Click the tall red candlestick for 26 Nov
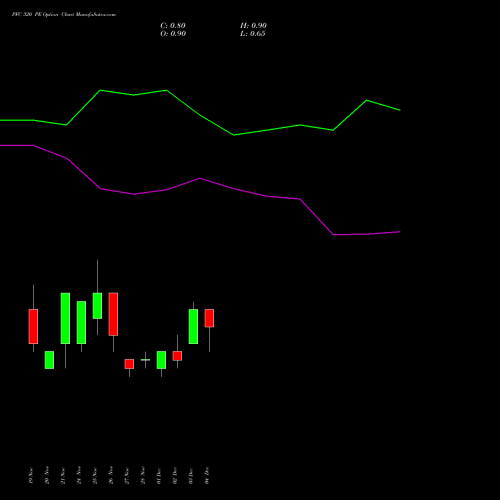Viewport: 500px width, 500px height. click(113, 314)
